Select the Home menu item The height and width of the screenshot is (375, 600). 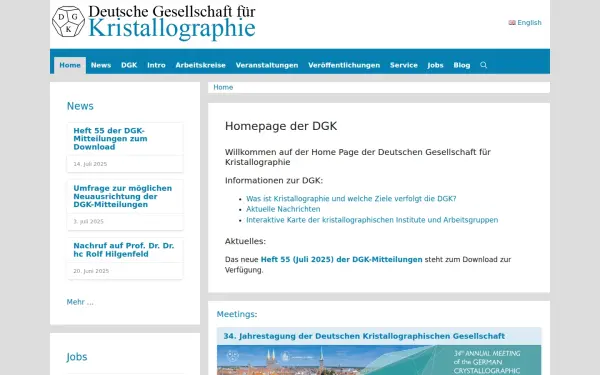(x=70, y=65)
